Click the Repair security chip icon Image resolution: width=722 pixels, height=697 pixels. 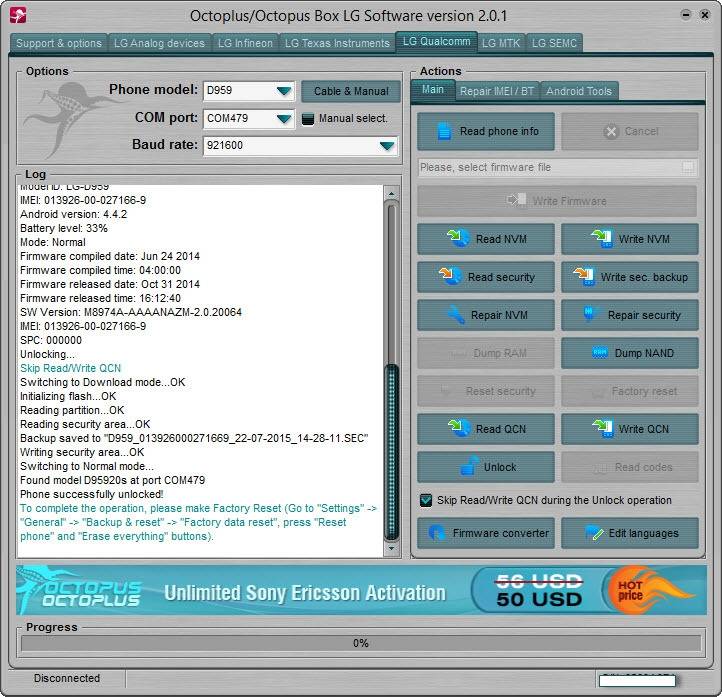pos(589,314)
